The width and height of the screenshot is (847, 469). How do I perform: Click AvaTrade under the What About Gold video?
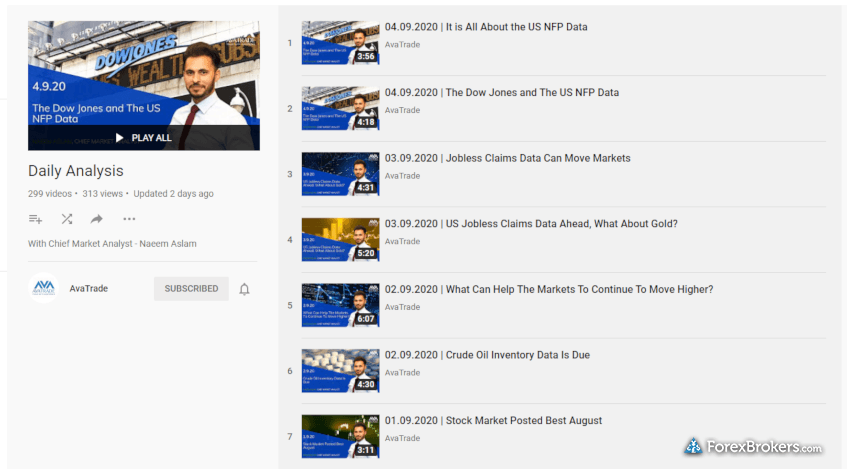click(402, 242)
